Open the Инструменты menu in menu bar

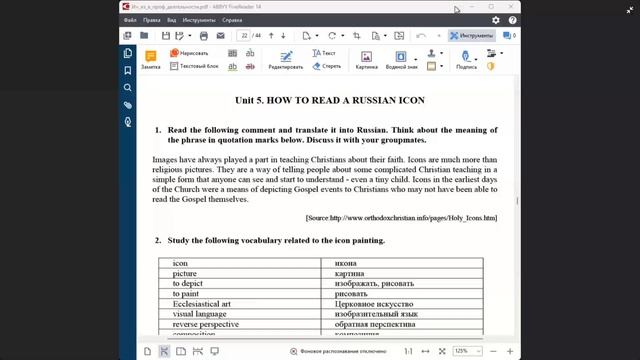click(x=199, y=20)
